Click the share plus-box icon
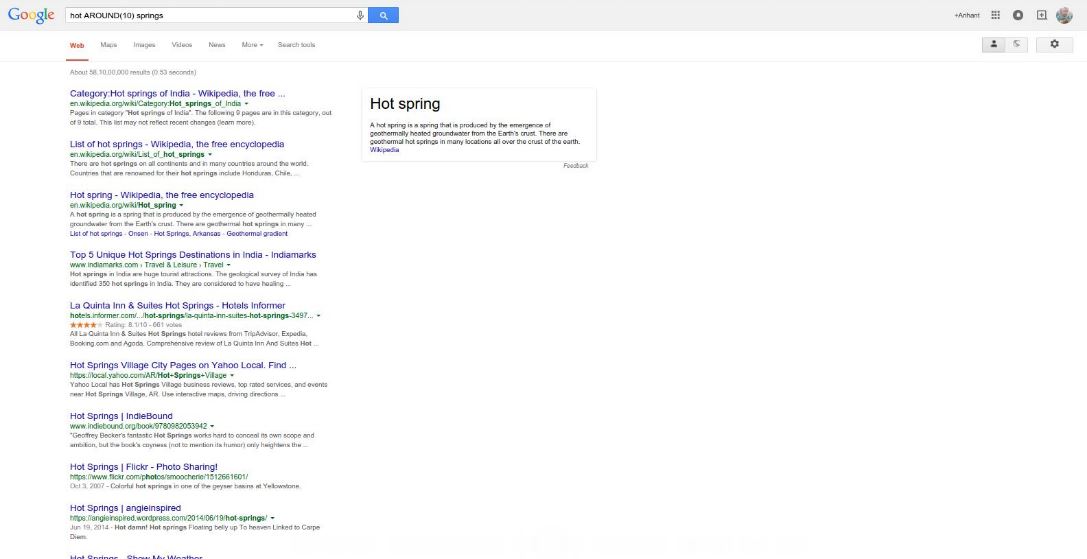Screen dimensions: 1087x559 (x=1041, y=15)
